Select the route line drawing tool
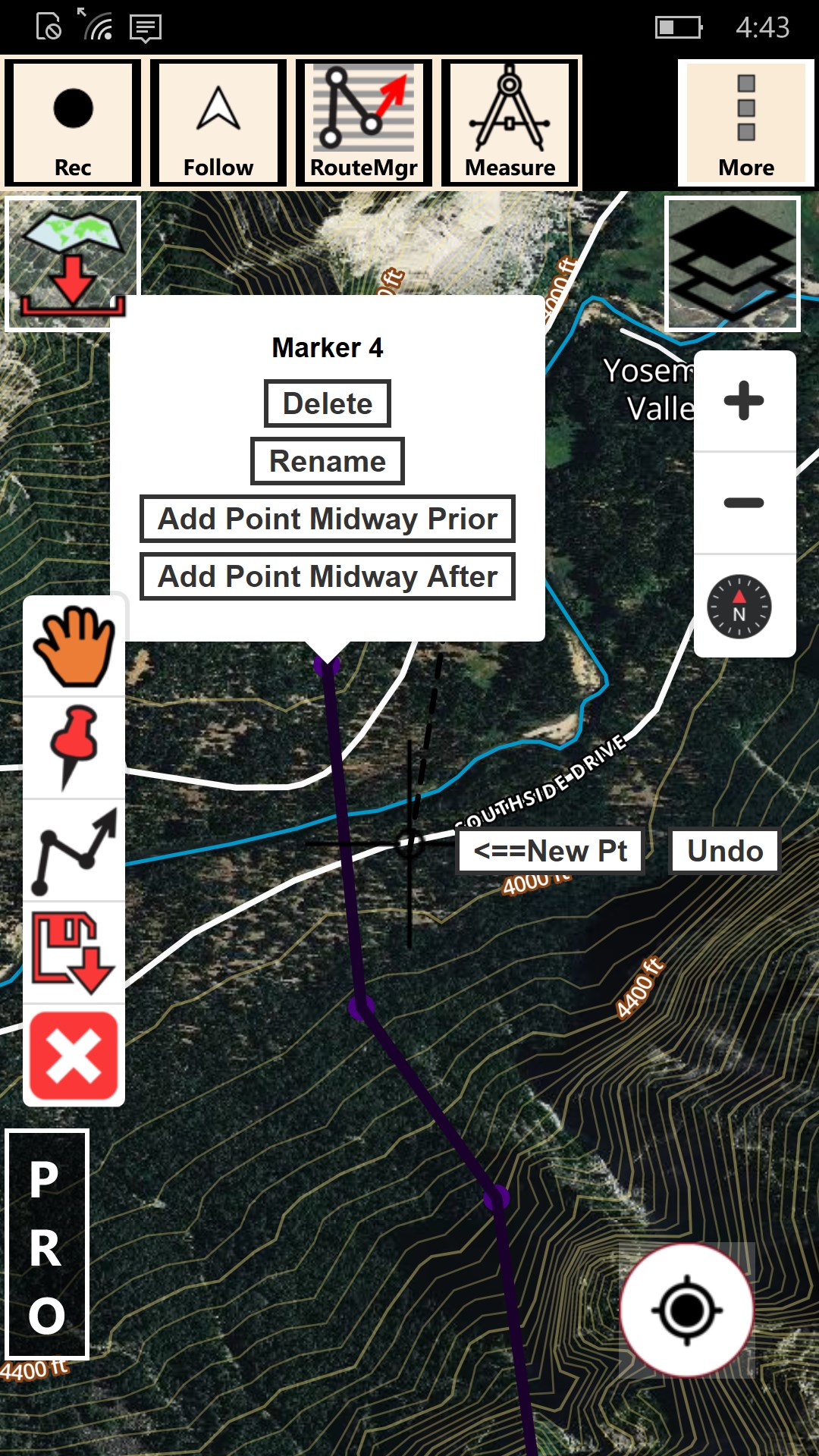The height and width of the screenshot is (1456, 819). pyautogui.click(x=74, y=850)
